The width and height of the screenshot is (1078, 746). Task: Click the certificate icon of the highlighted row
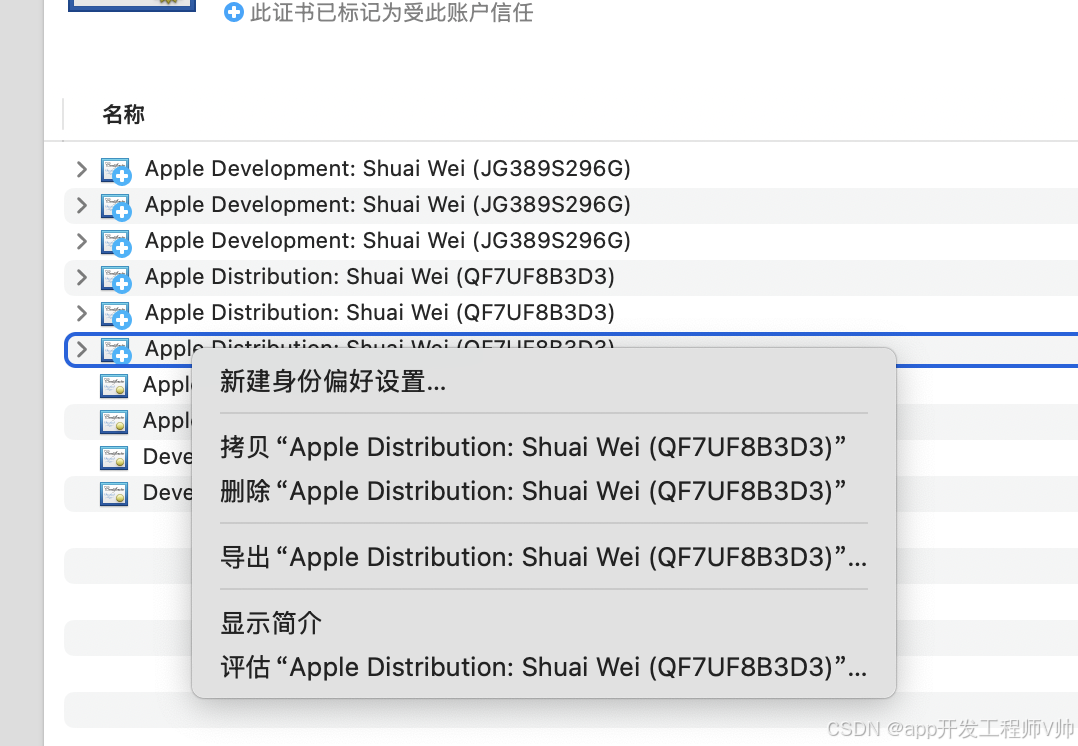[x=116, y=350]
